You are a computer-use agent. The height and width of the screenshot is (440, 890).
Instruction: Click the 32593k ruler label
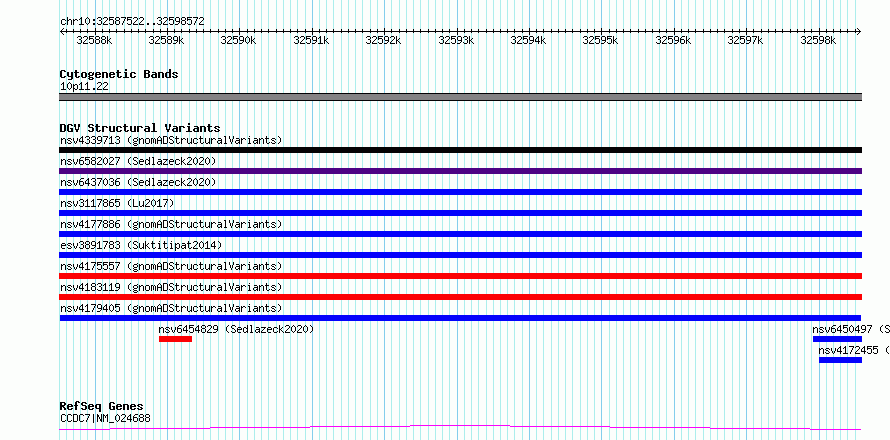[x=456, y=41]
